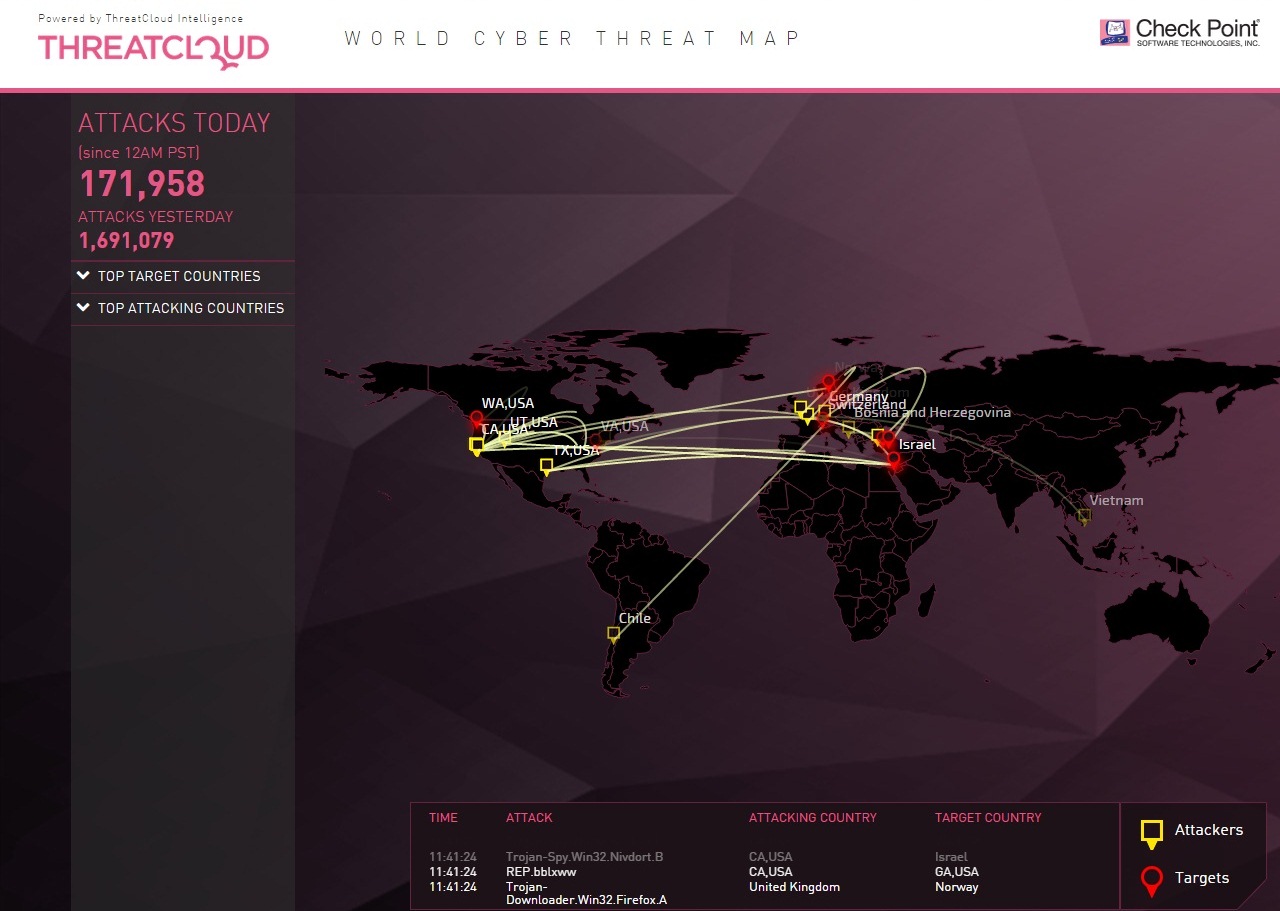The height and width of the screenshot is (911, 1280).
Task: Click Israel in the target country column
Action: [x=951, y=857]
